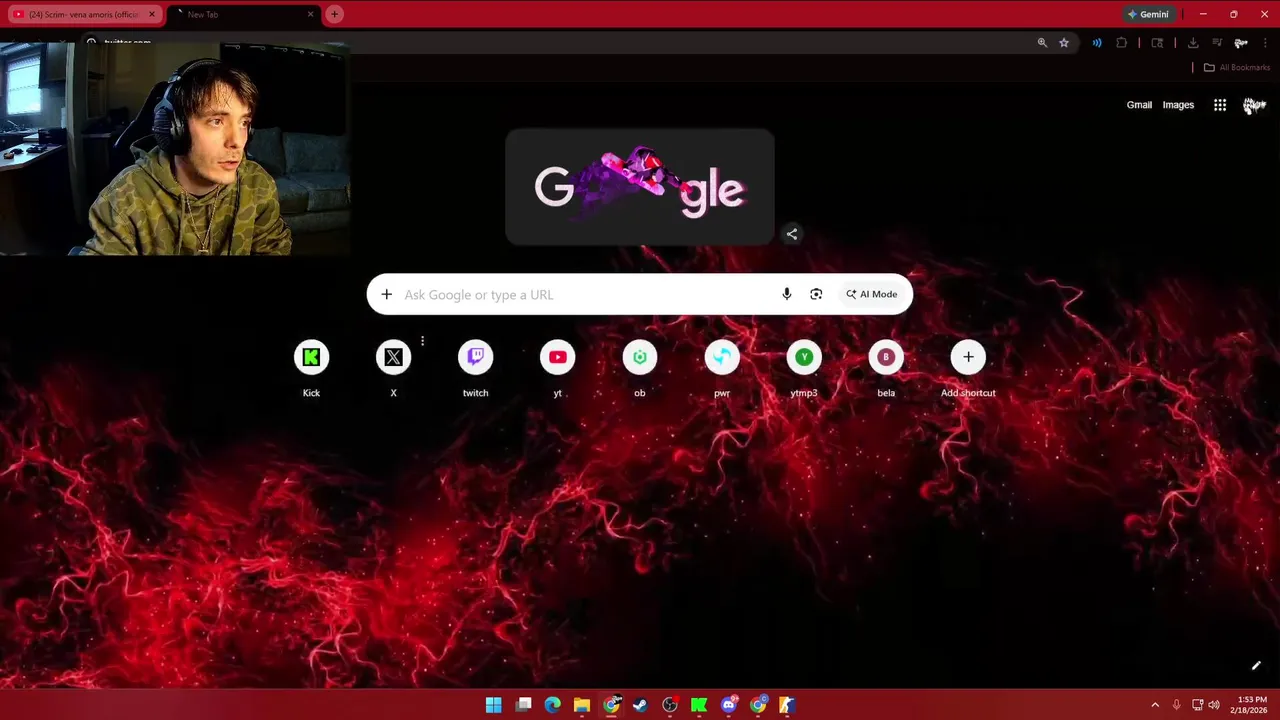
Task: Share the Google Doodle
Action: pos(791,234)
